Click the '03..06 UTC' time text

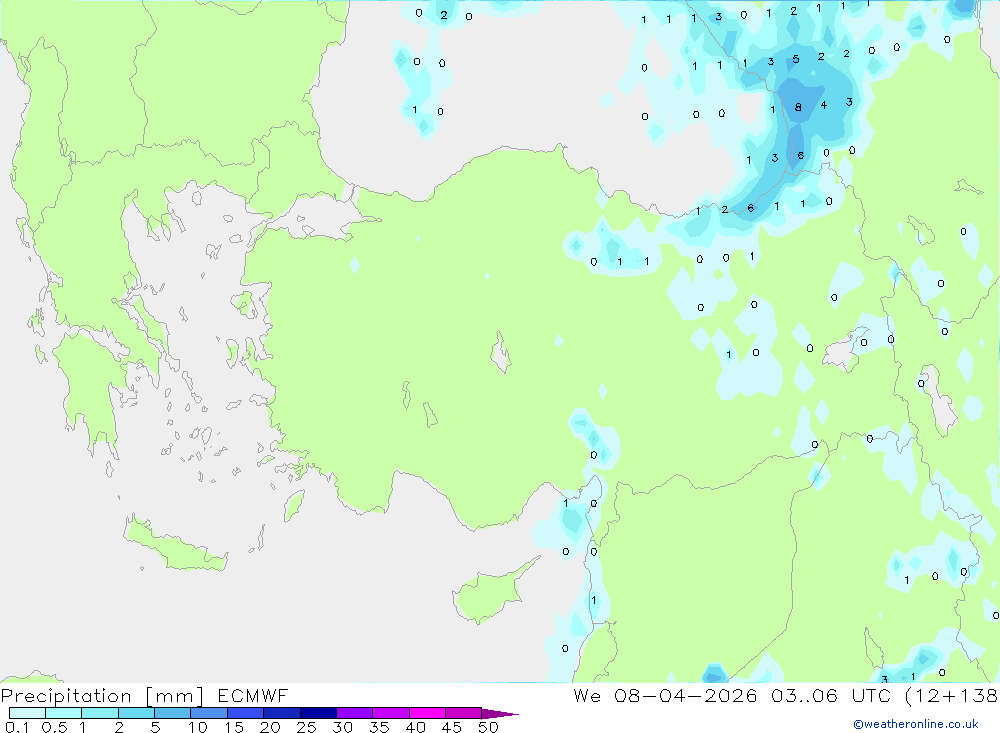(830, 695)
